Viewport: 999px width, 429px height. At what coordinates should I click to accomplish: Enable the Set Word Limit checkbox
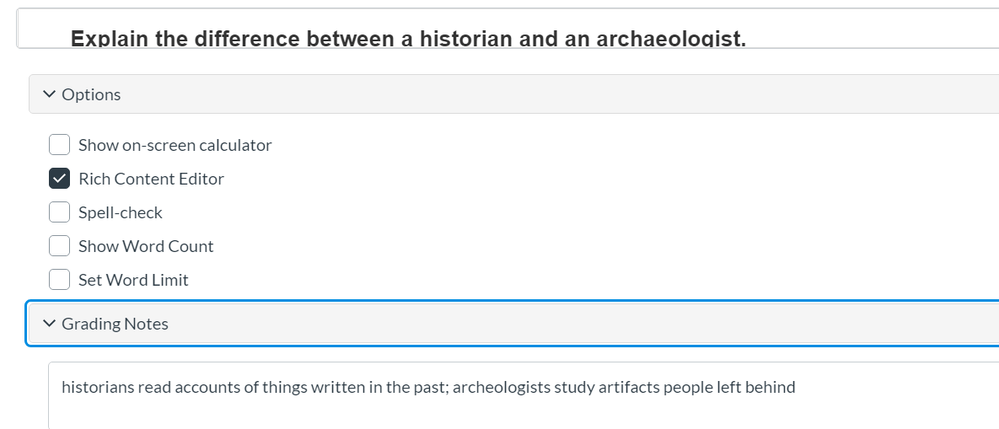(60, 280)
